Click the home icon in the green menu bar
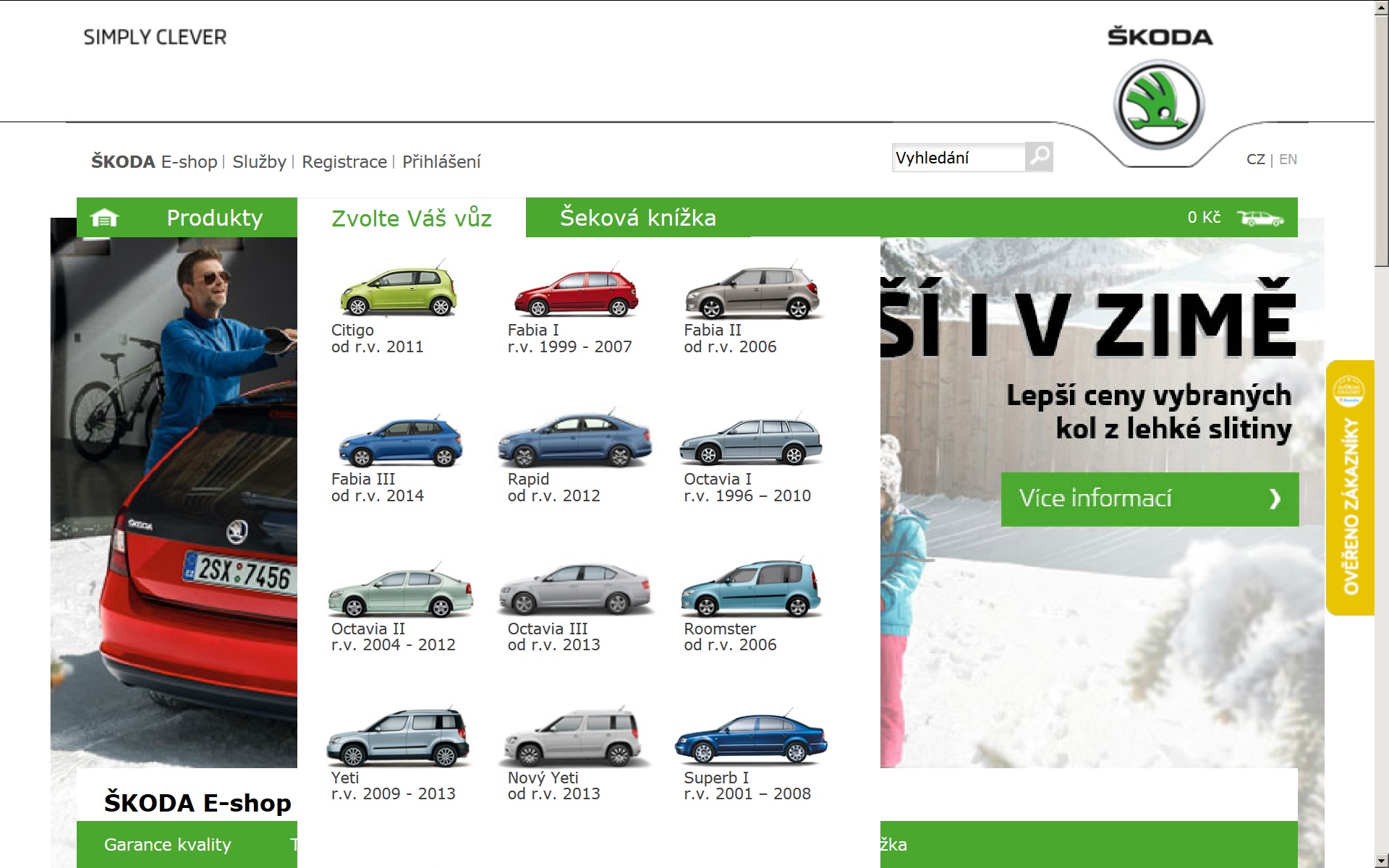Viewport: 1389px width, 868px height. (104, 218)
